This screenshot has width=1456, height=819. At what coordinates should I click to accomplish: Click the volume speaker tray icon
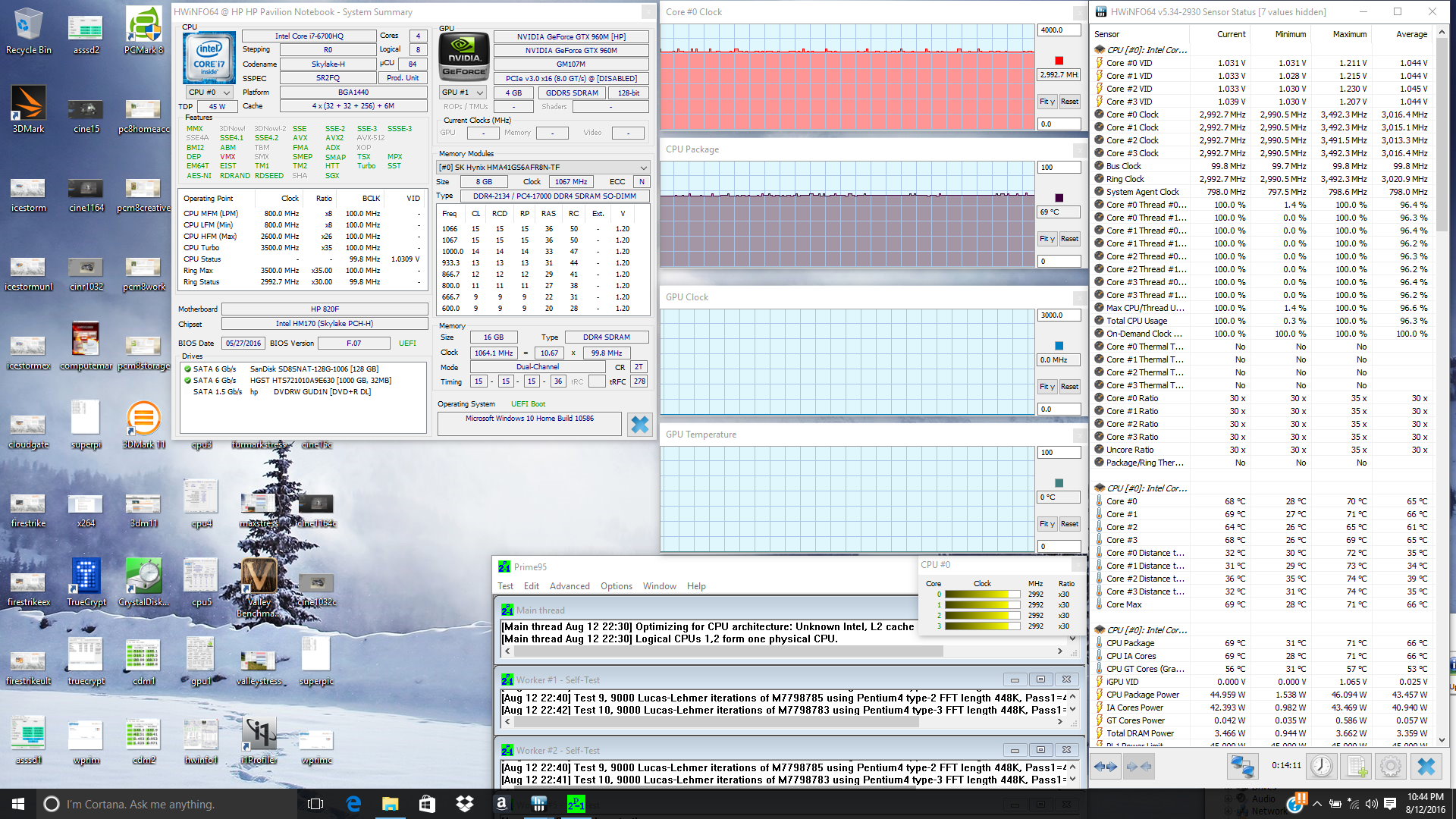click(1371, 804)
